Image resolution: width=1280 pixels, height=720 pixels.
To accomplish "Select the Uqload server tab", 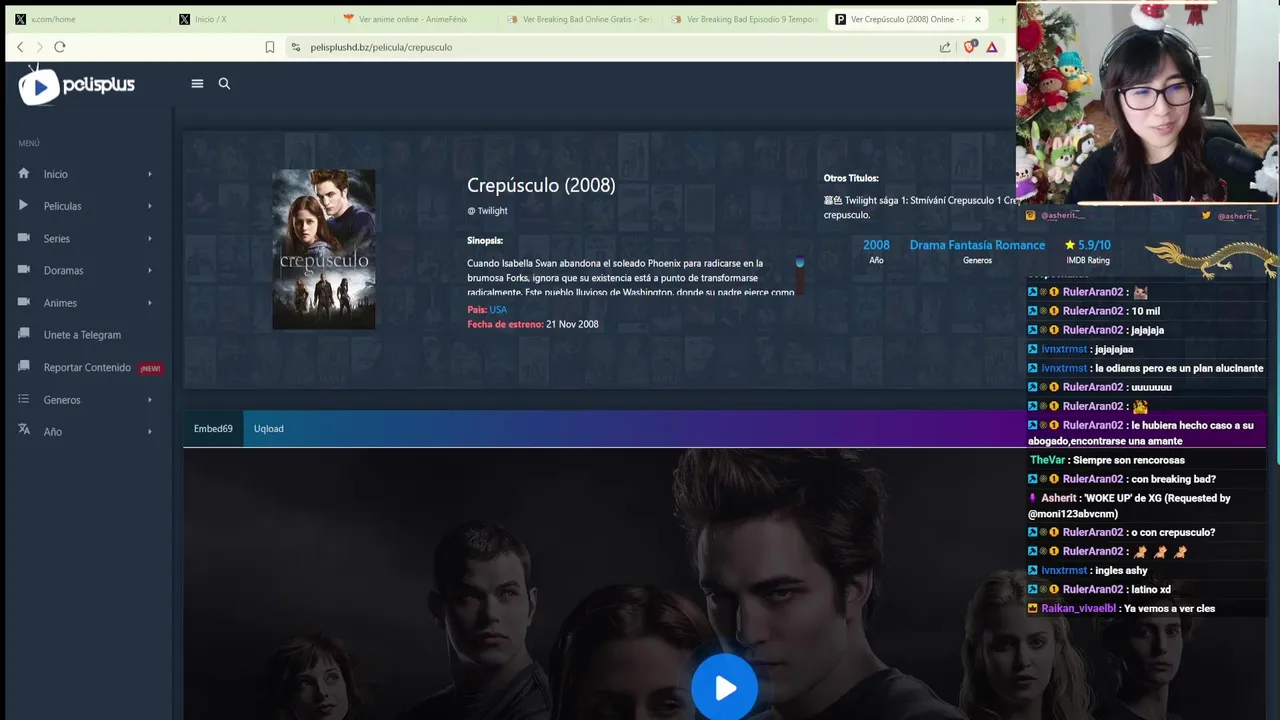I will (x=269, y=429).
